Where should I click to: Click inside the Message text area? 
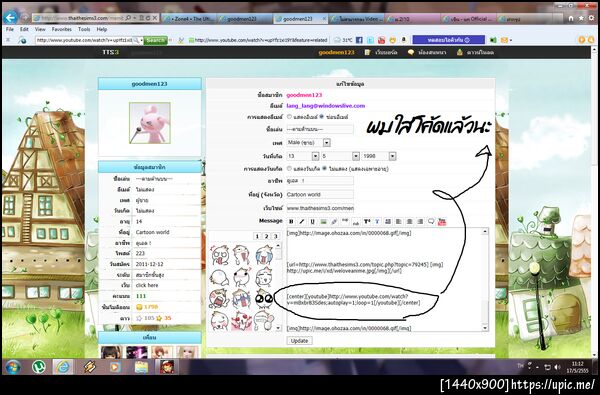point(384,279)
